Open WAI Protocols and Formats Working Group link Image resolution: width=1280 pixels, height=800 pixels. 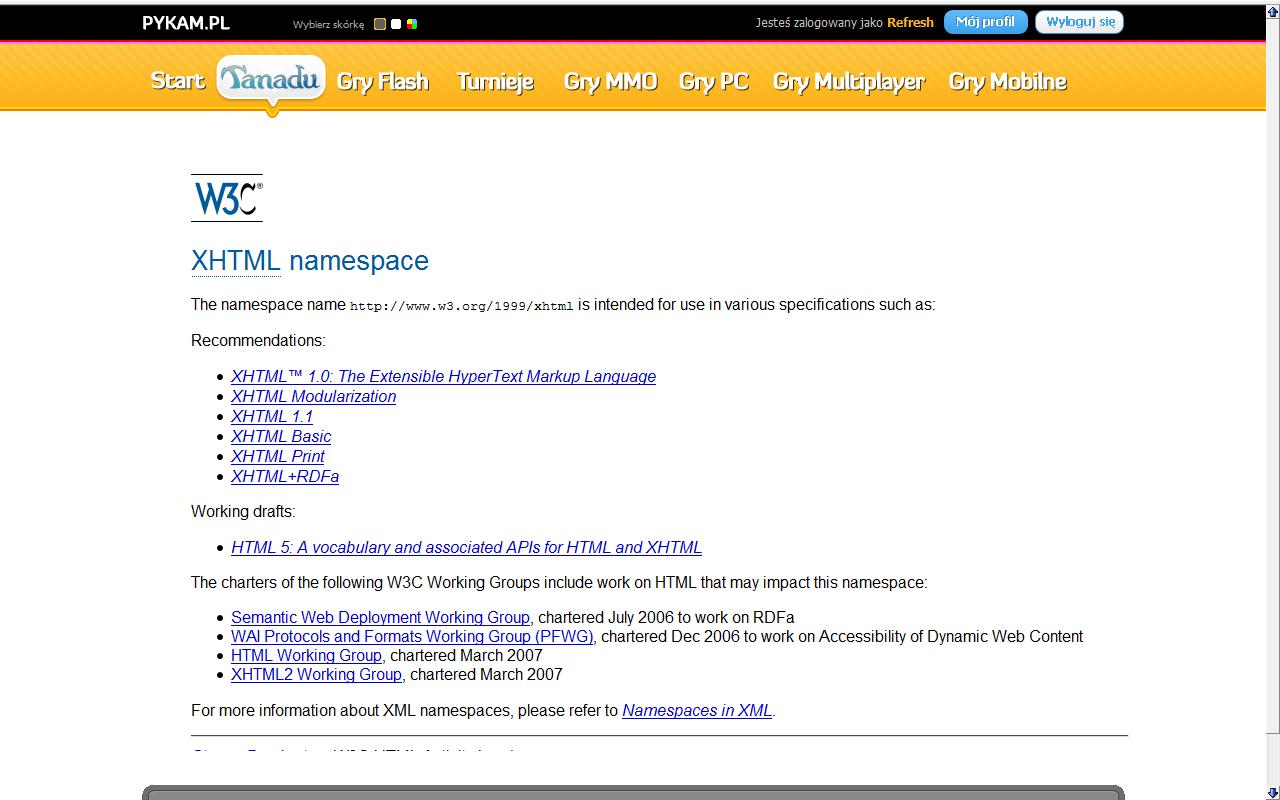point(412,637)
